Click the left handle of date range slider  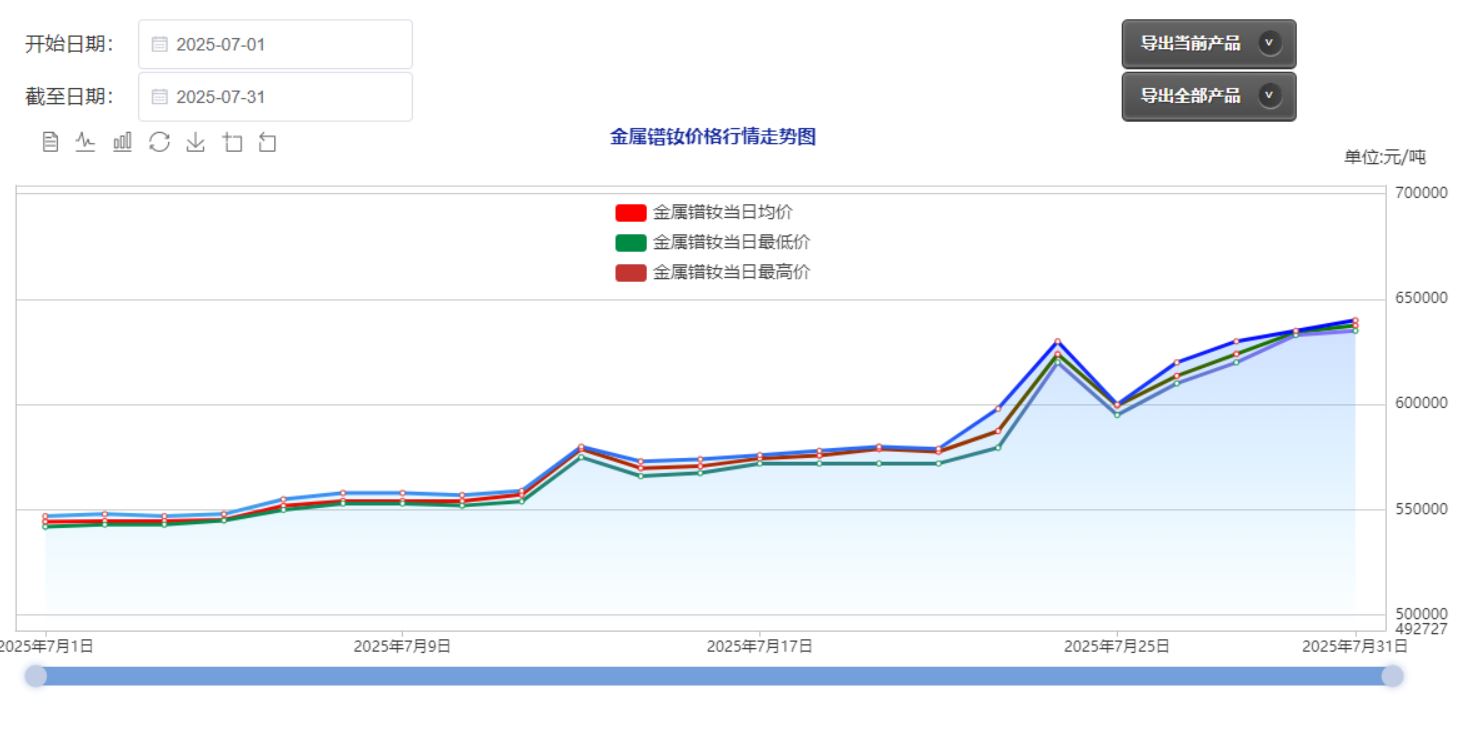point(36,676)
